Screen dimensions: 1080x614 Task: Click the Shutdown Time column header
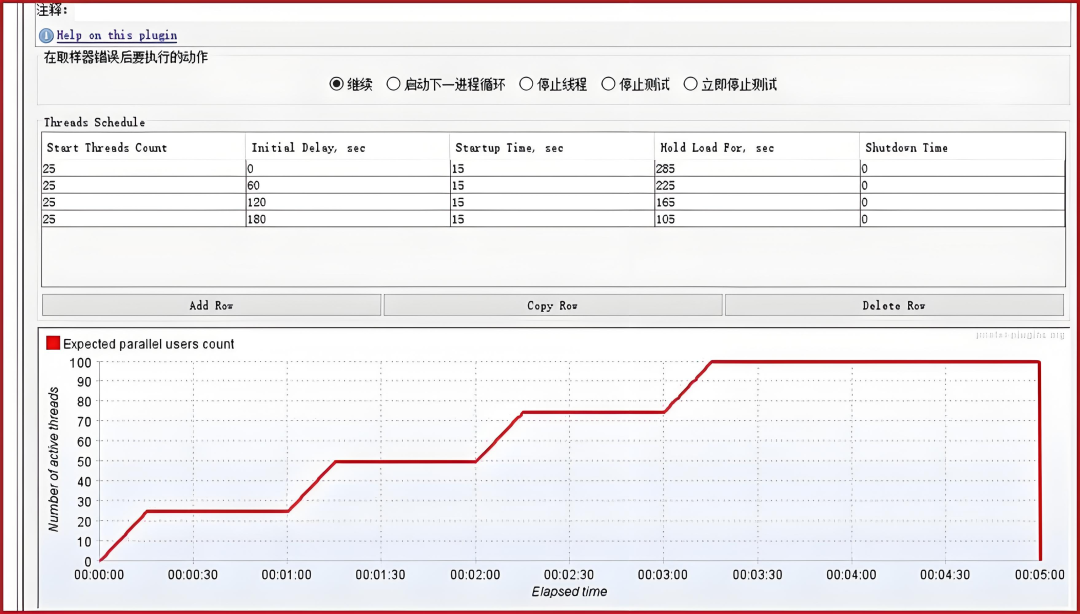coord(962,147)
